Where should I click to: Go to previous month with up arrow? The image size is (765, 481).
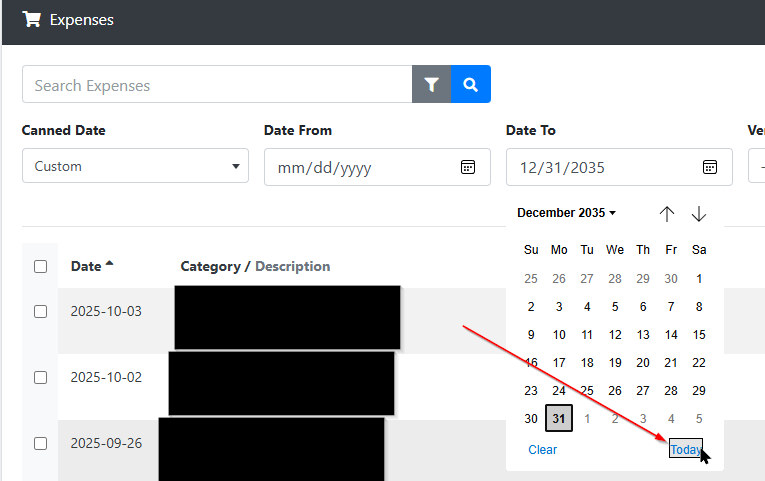[667, 214]
